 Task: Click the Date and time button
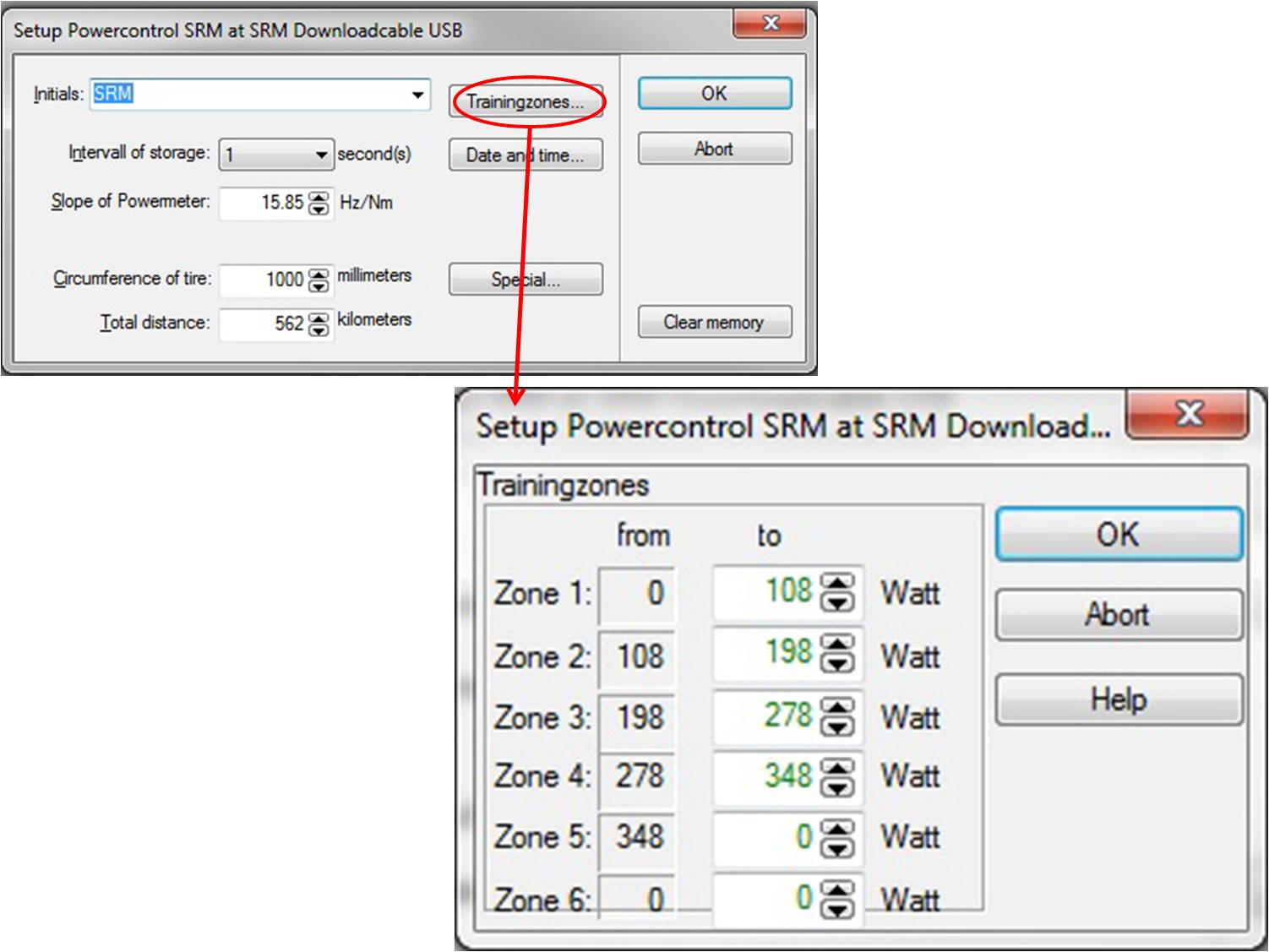click(x=525, y=155)
